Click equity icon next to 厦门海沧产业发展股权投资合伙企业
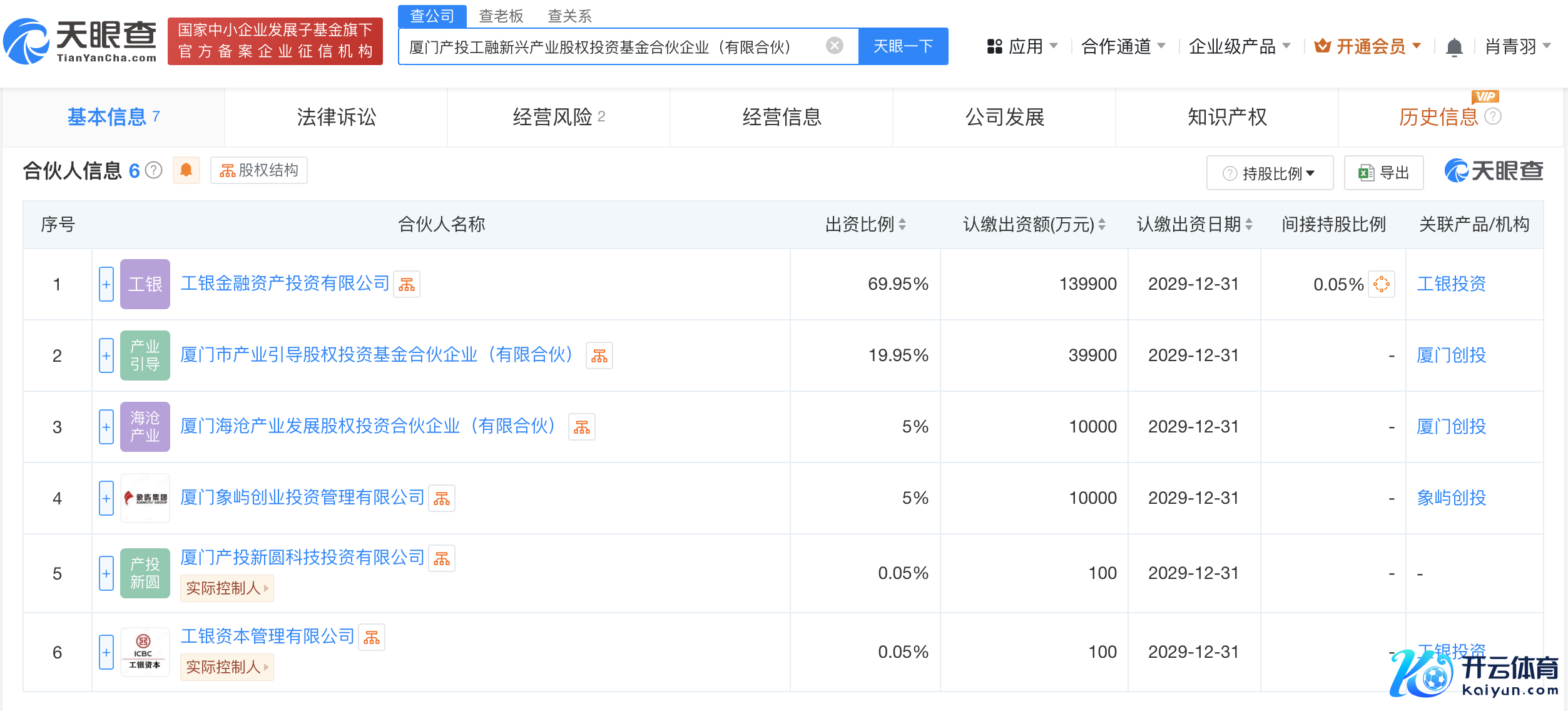 click(582, 427)
